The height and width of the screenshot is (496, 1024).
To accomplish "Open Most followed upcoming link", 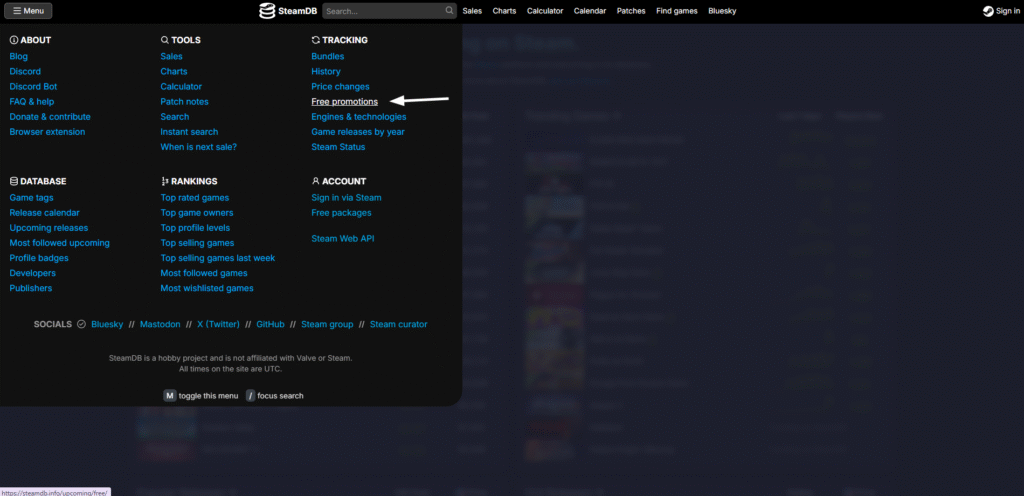I will pyautogui.click(x=59, y=243).
